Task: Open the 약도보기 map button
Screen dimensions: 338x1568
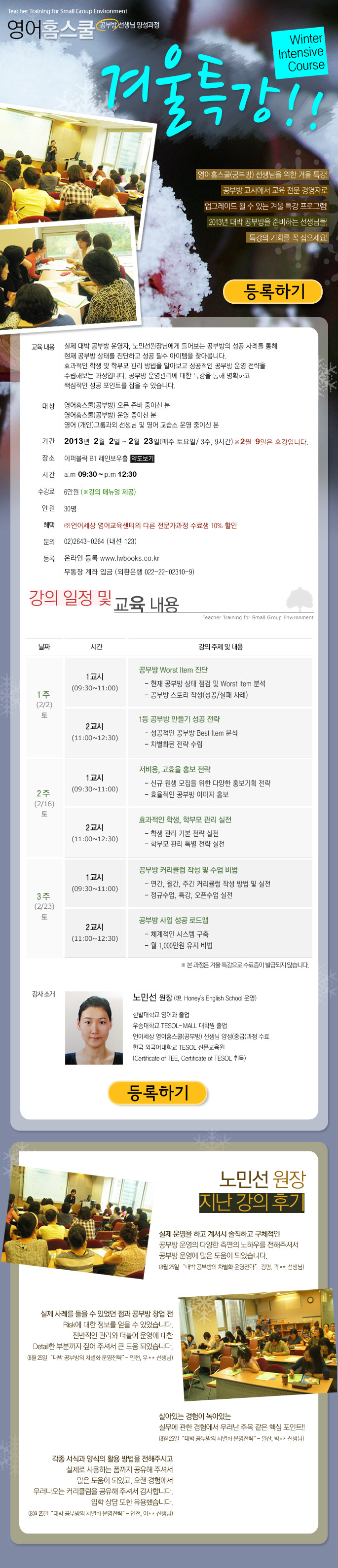Action: (142, 459)
